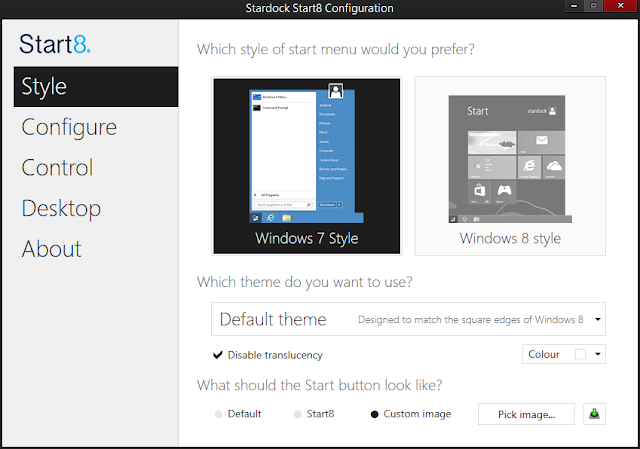The width and height of the screenshot is (640, 449).
Task: Open the Style section
Action: point(96,87)
